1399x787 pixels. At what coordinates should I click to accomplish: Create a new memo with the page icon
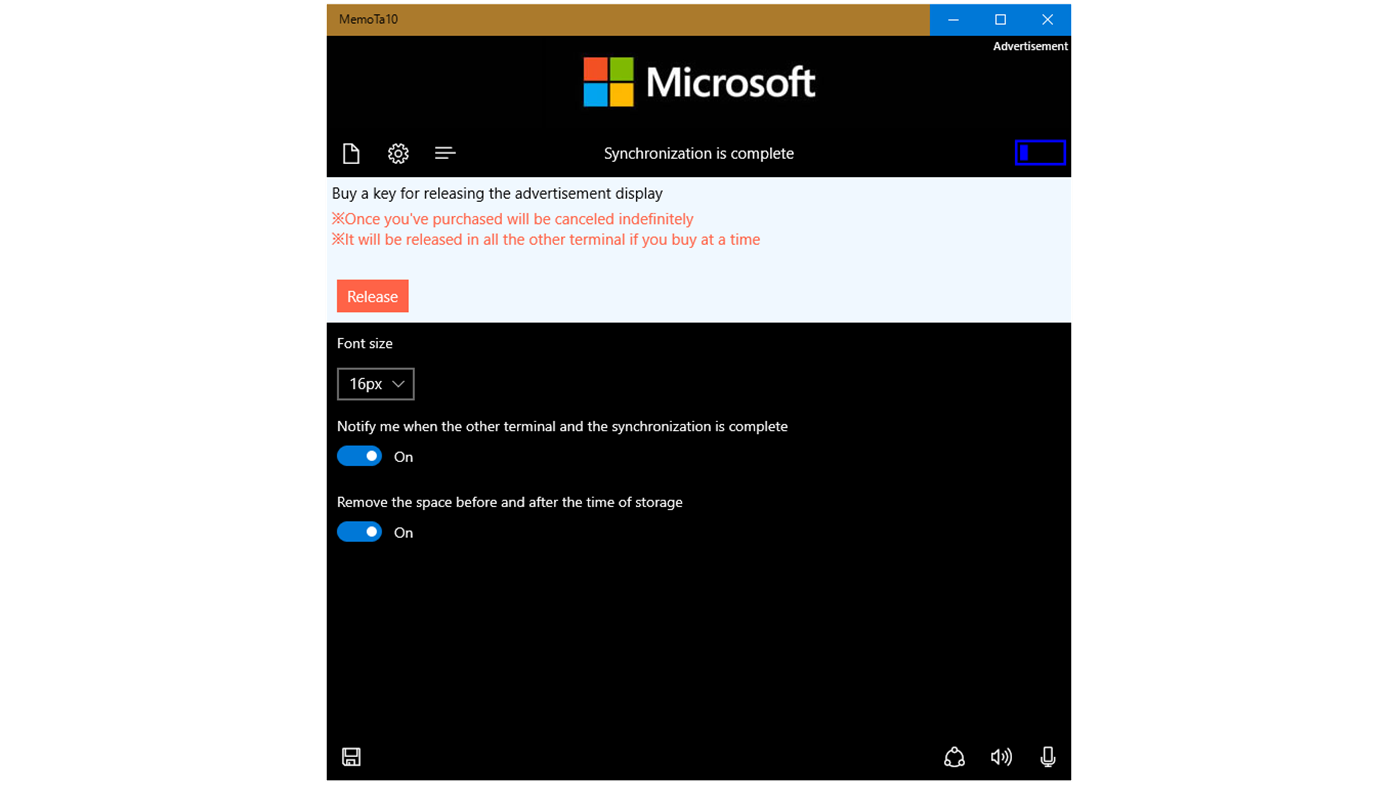351,153
